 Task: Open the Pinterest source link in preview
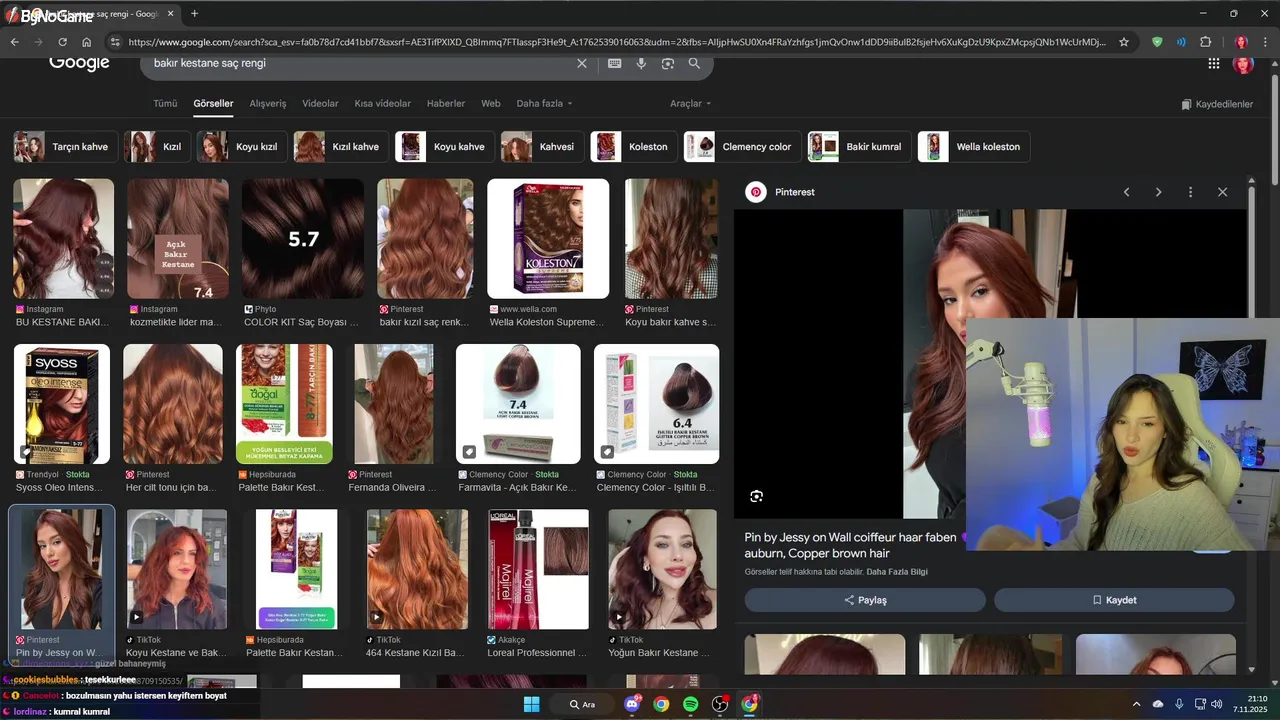click(781, 192)
